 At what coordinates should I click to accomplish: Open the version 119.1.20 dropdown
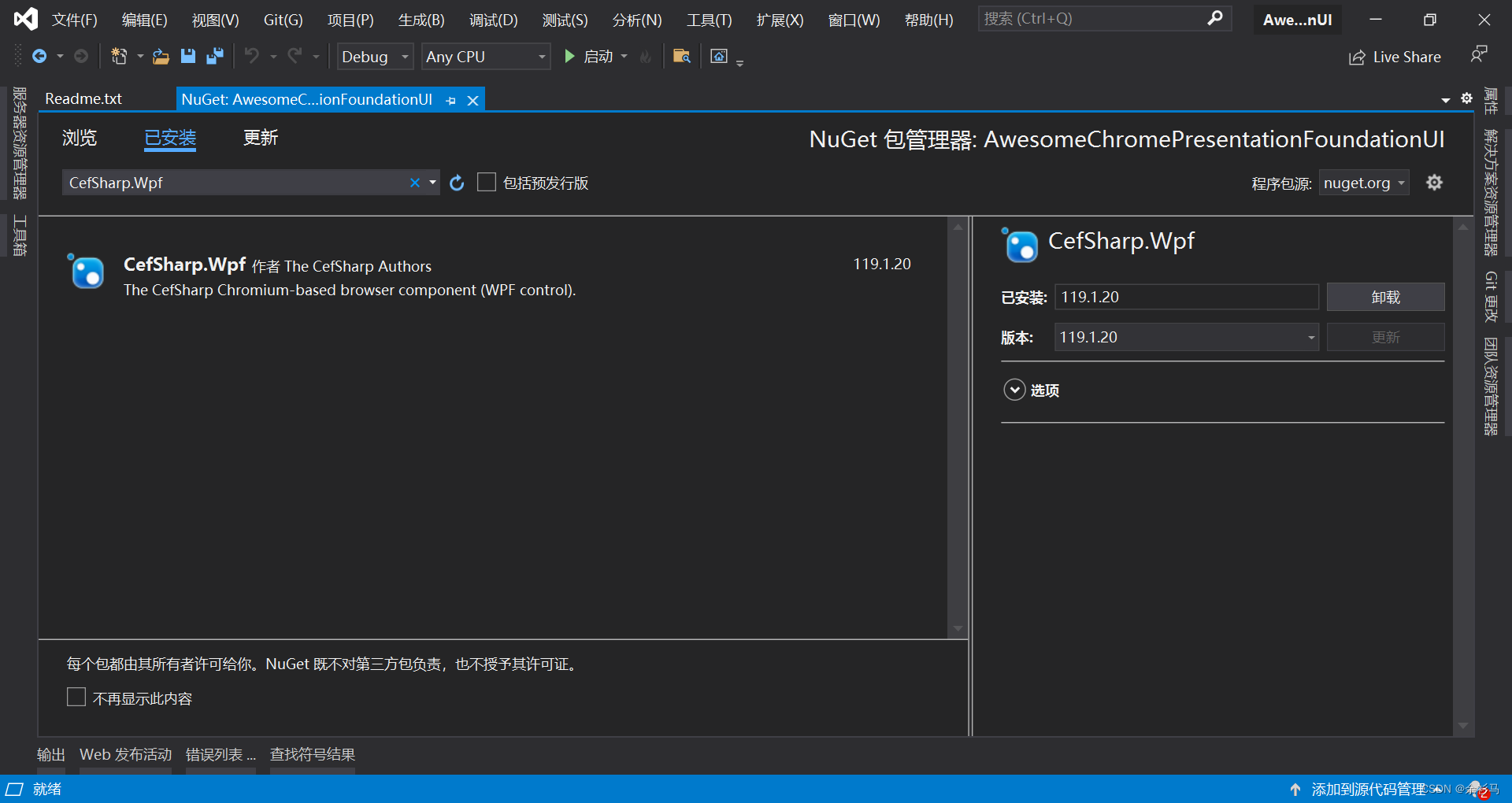1187,337
